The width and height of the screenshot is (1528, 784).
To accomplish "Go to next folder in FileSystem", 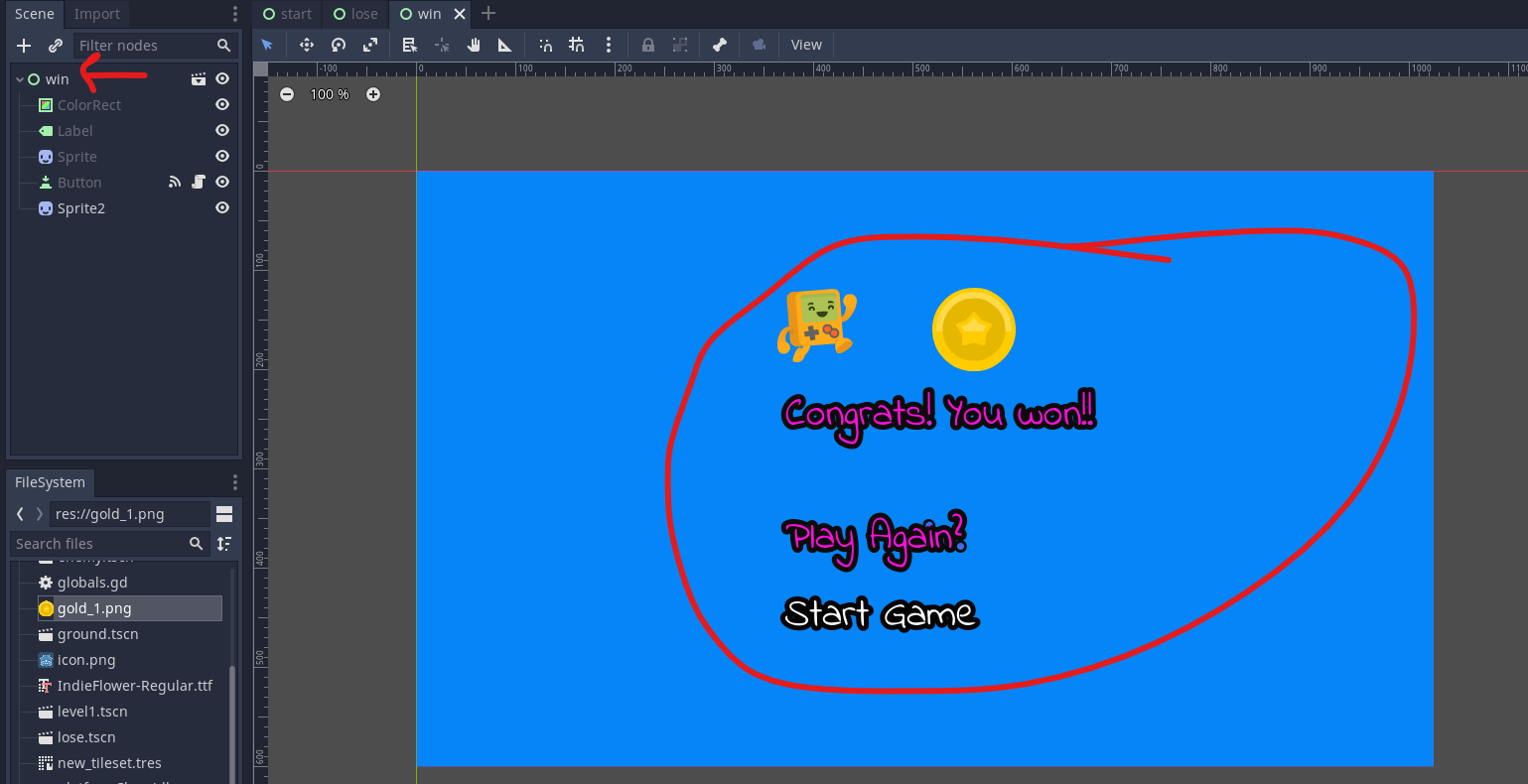I will point(40,514).
